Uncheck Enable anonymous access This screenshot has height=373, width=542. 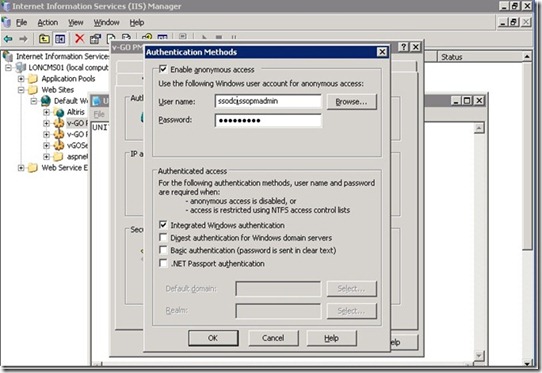[x=163, y=69]
